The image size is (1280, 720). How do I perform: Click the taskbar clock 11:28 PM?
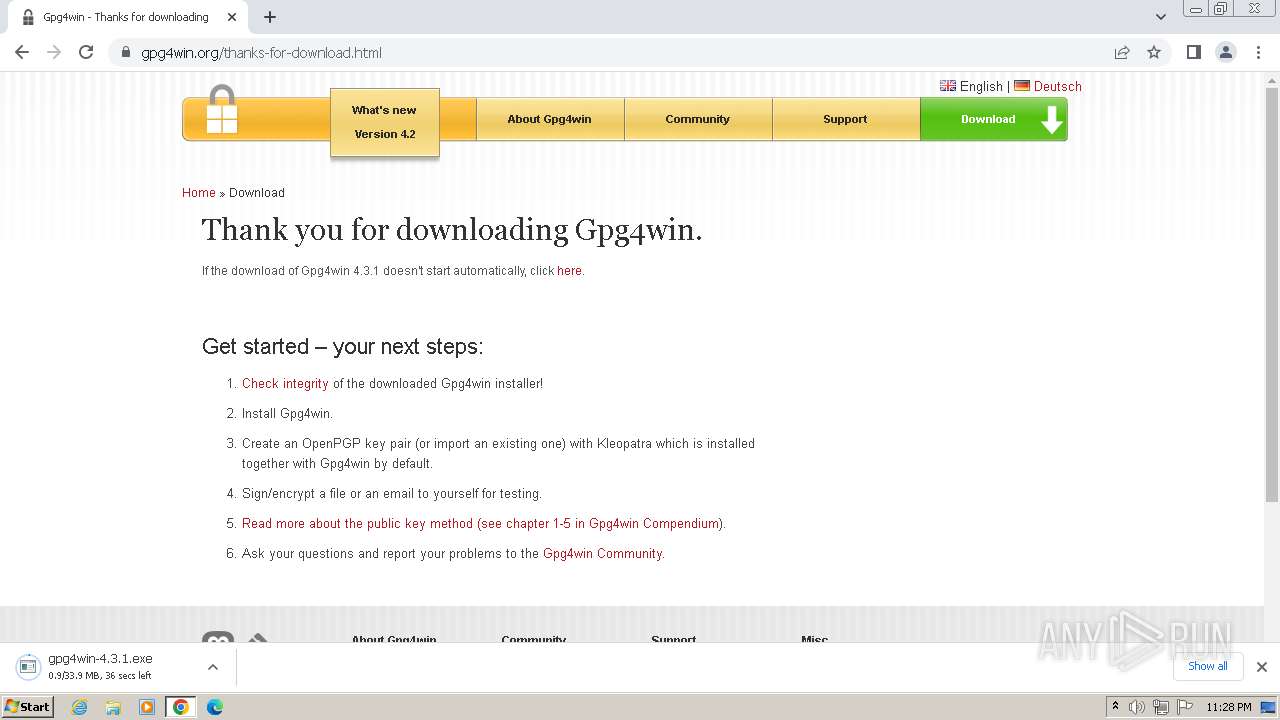(x=1229, y=707)
